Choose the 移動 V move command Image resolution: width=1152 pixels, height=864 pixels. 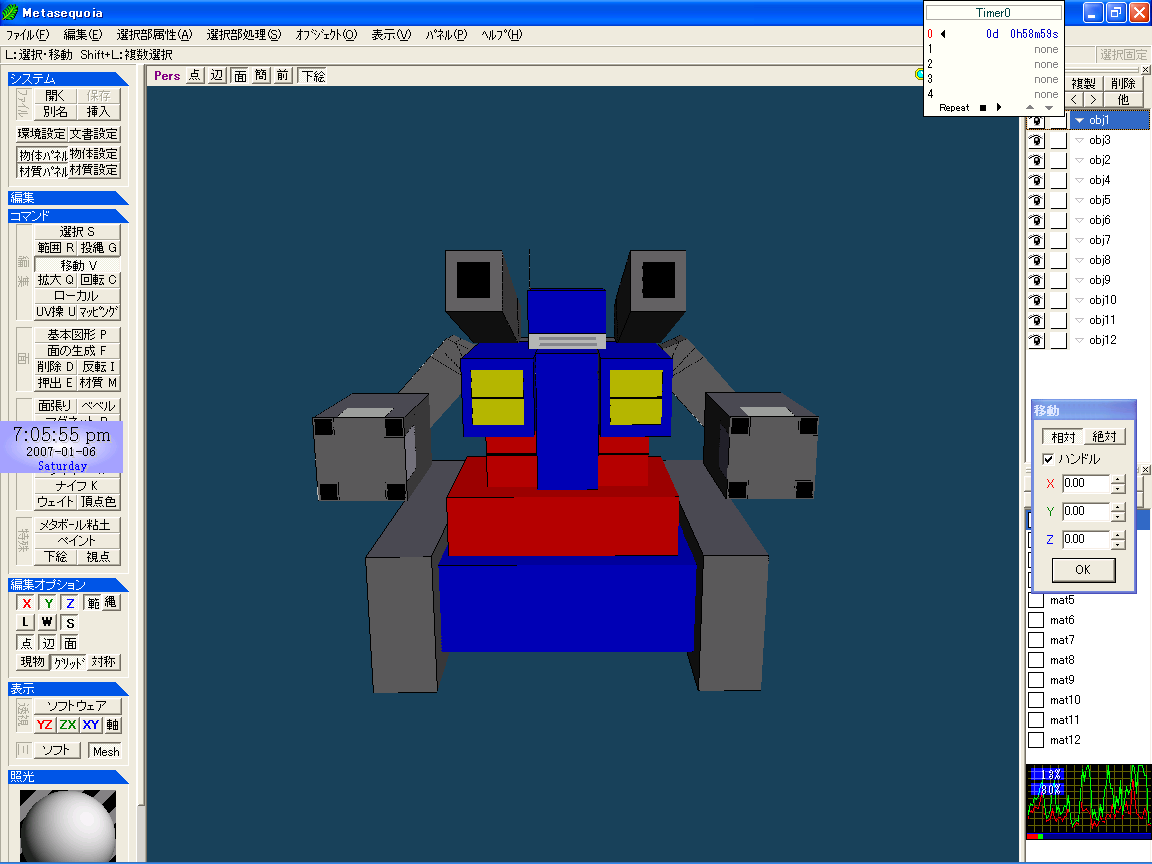pos(77,264)
